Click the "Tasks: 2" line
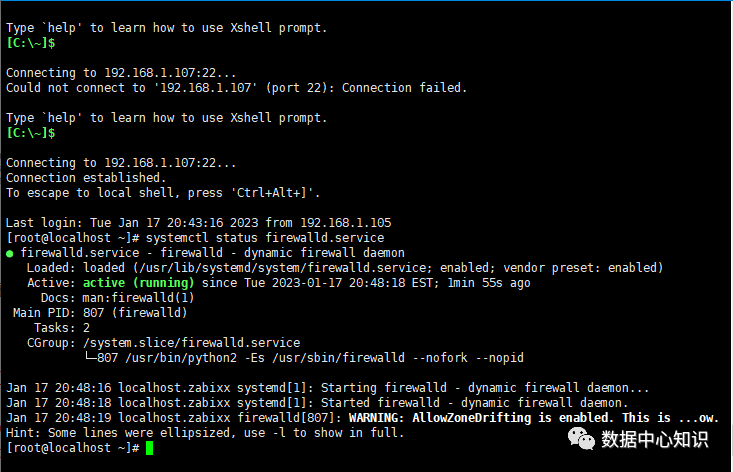 (62, 328)
